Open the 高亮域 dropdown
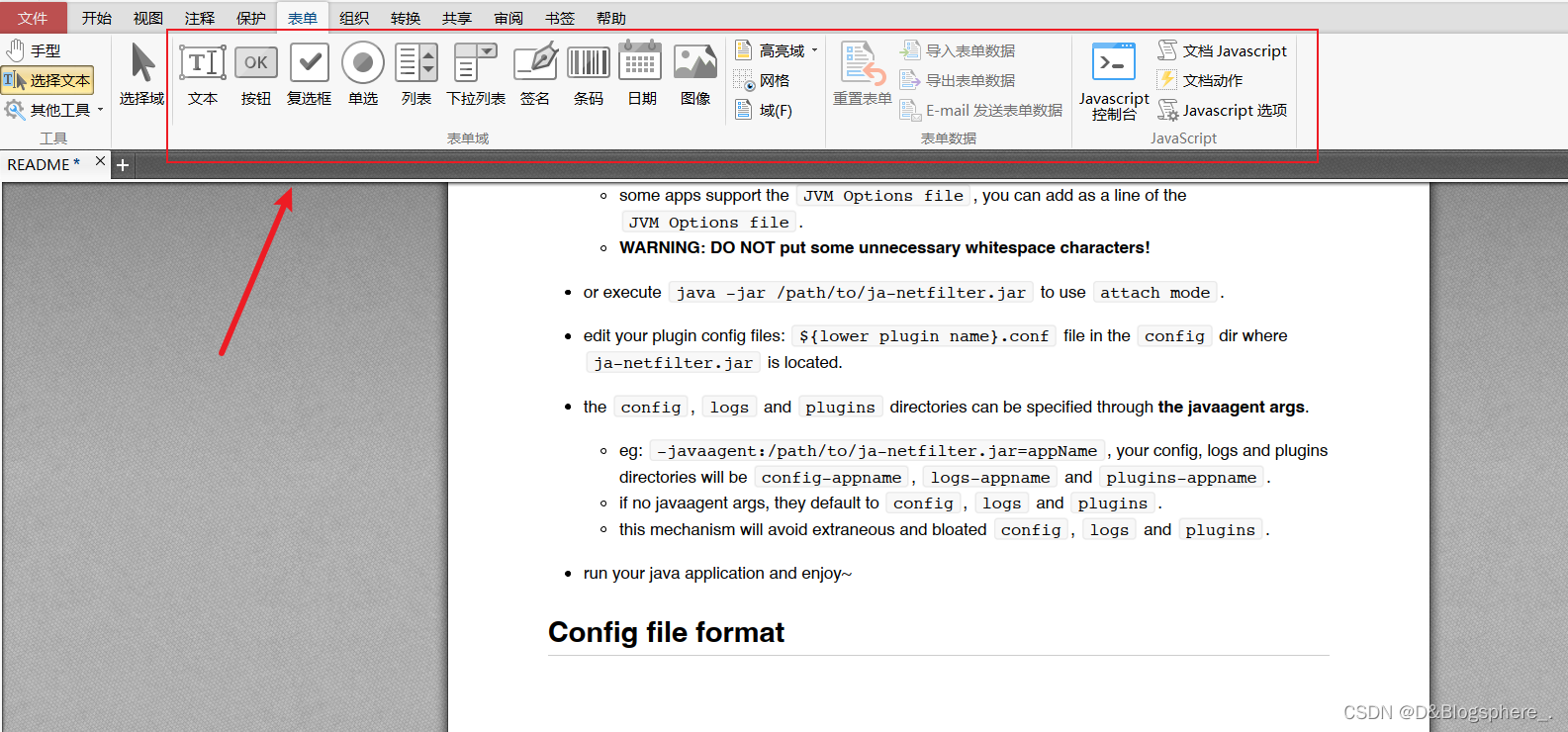The image size is (1568, 732). (x=777, y=50)
